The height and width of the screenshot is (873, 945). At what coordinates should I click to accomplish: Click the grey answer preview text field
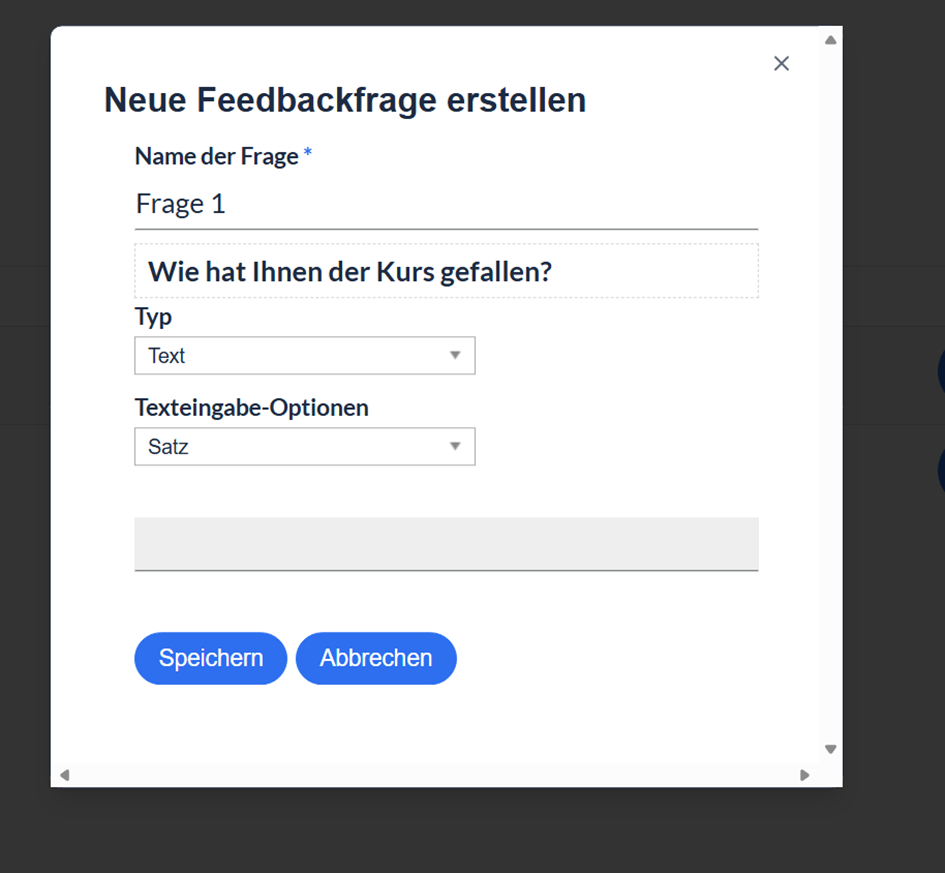tap(446, 544)
